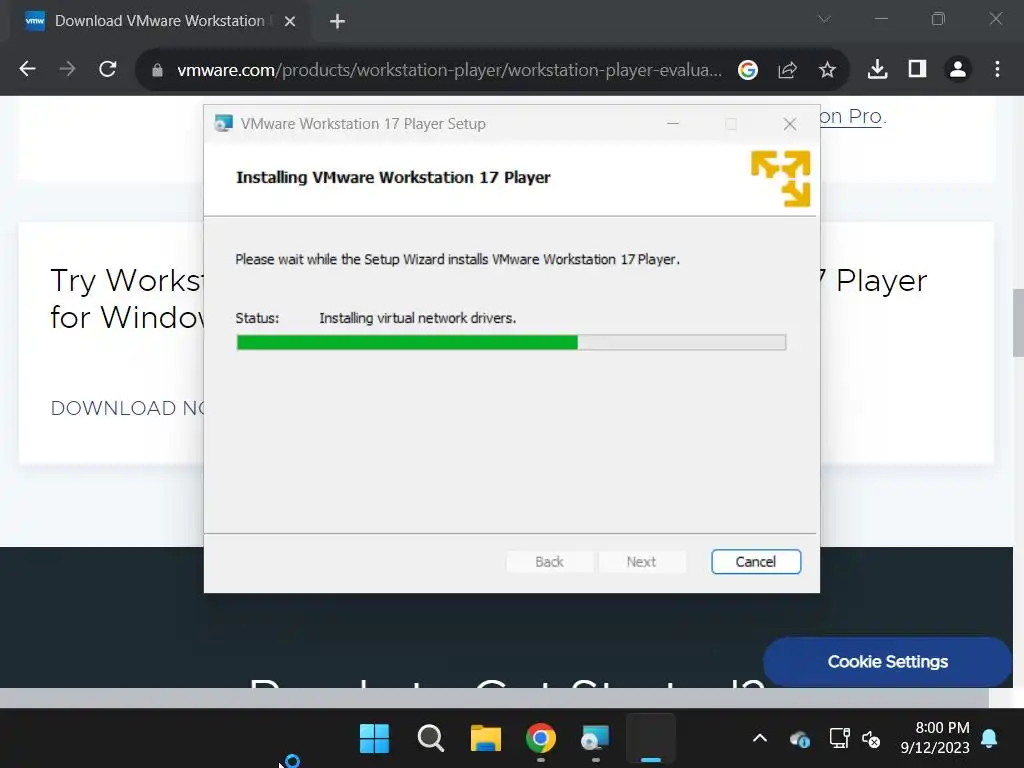The height and width of the screenshot is (768, 1024).
Task: Close the VMware Workstation 17 Player Setup window
Action: 790,124
